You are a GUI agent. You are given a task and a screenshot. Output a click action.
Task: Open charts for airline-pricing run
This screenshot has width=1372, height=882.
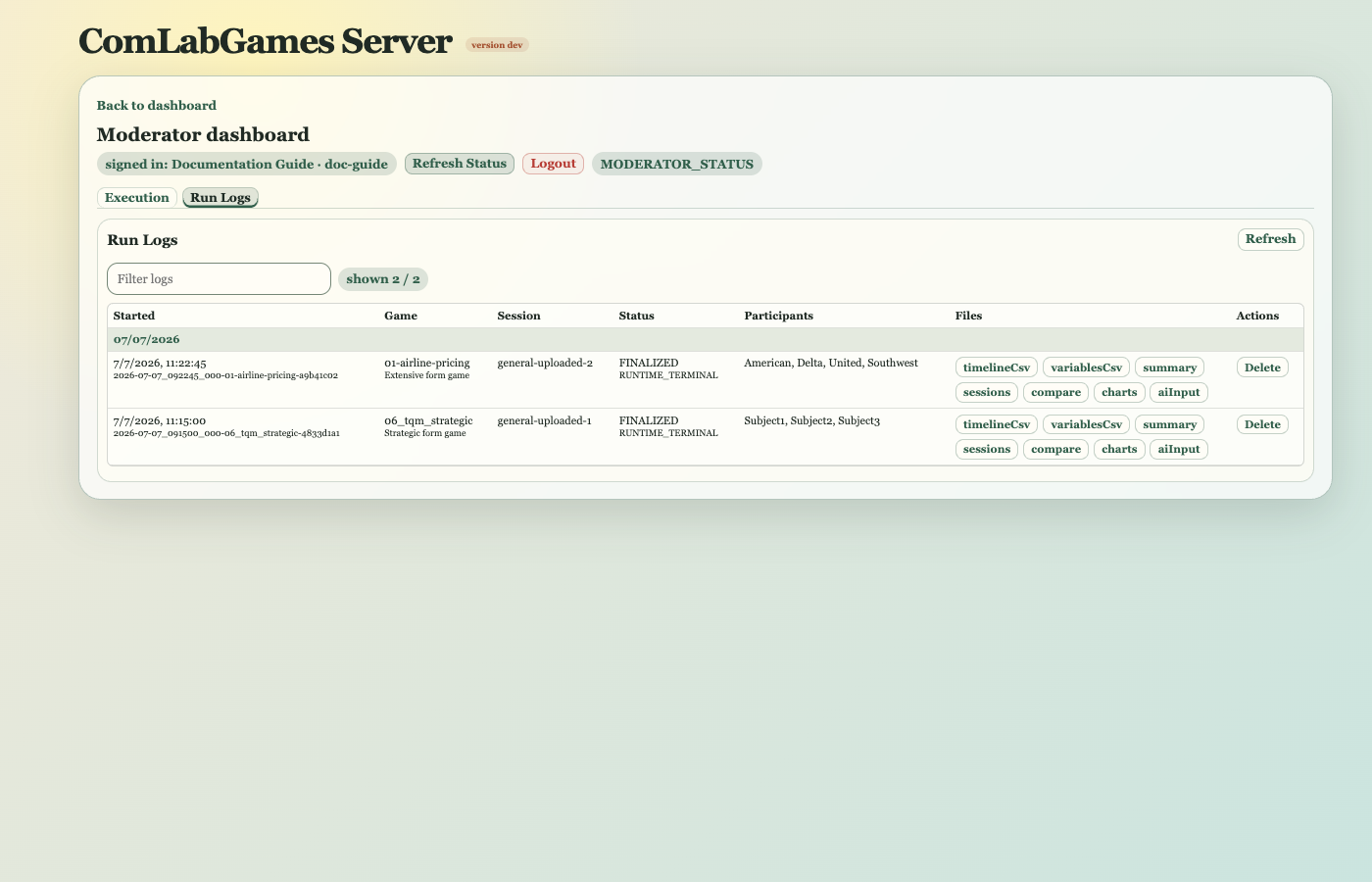(1119, 392)
